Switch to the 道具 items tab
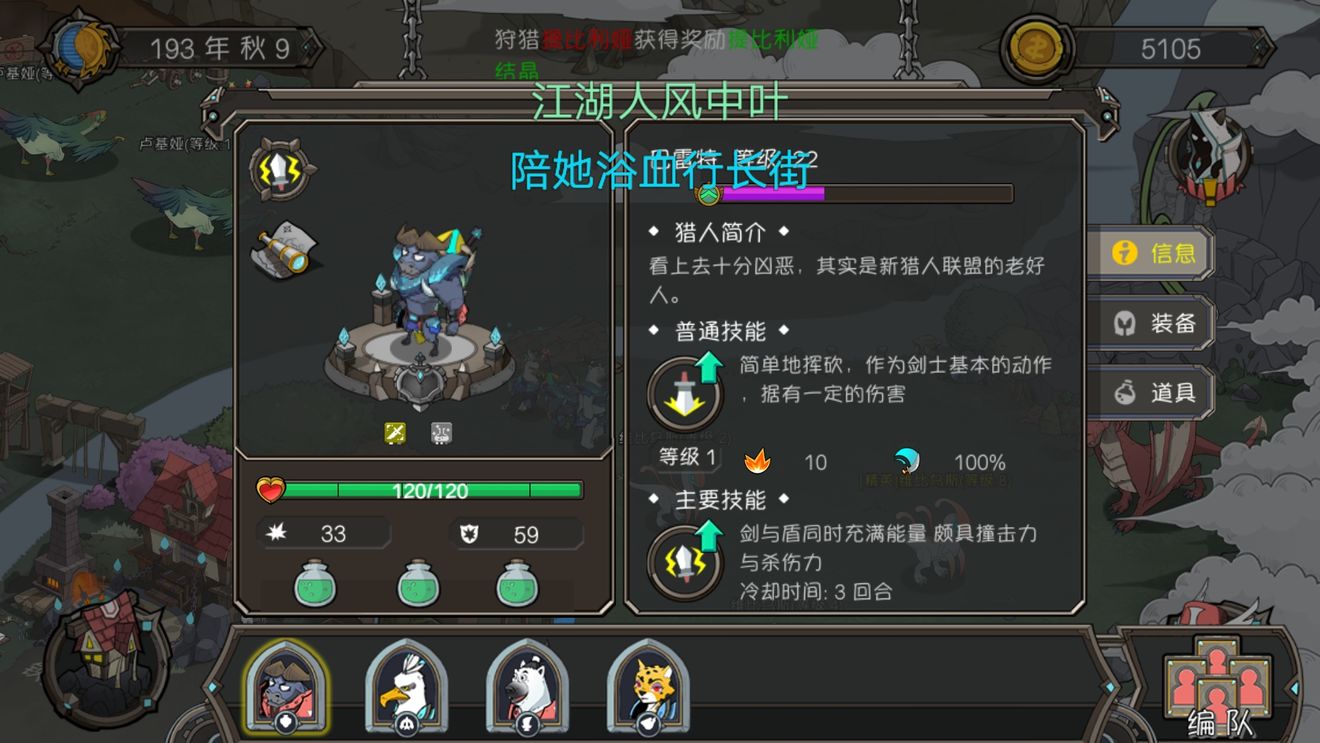 point(1150,392)
